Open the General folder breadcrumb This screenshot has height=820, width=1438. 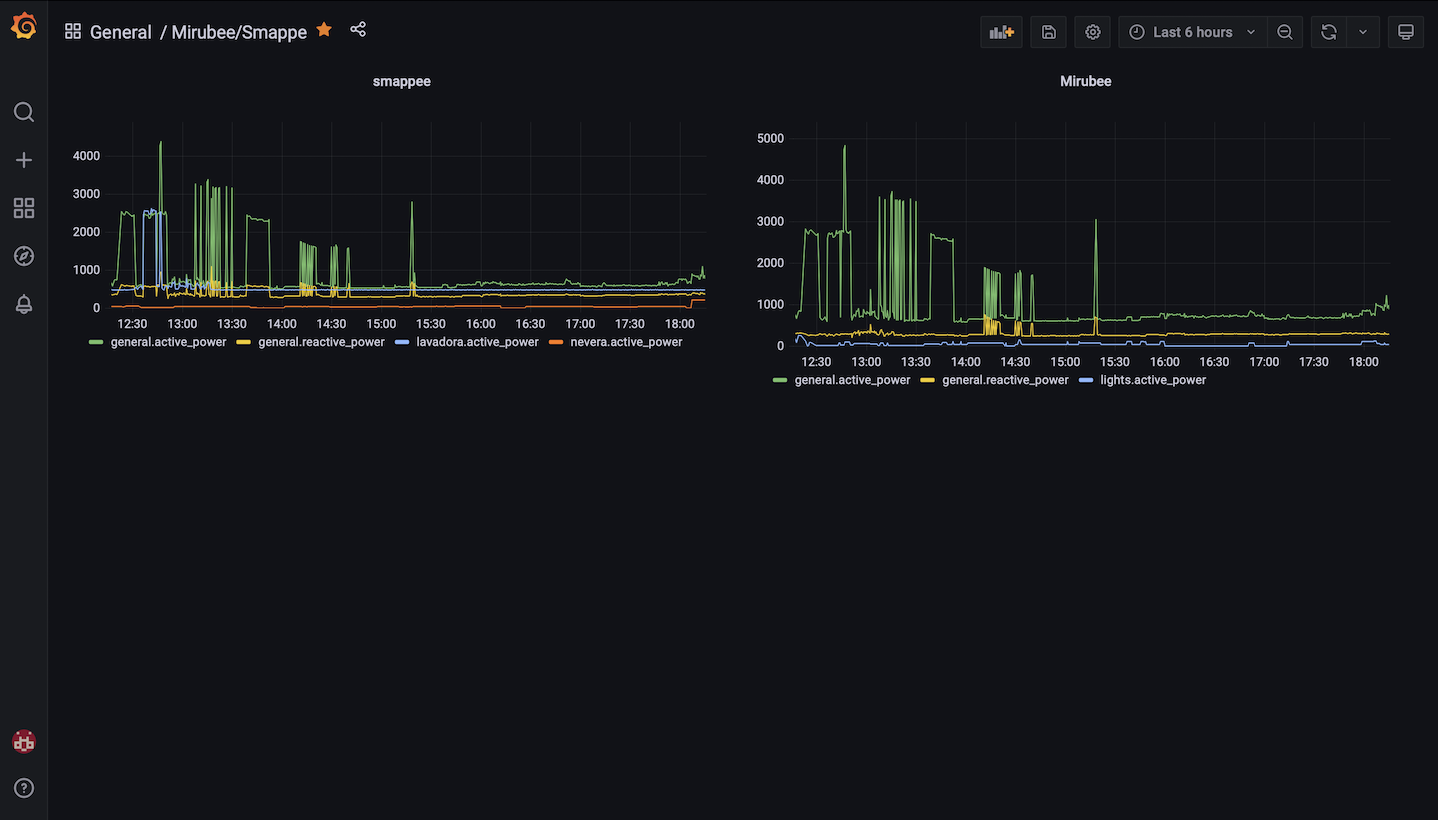click(121, 32)
